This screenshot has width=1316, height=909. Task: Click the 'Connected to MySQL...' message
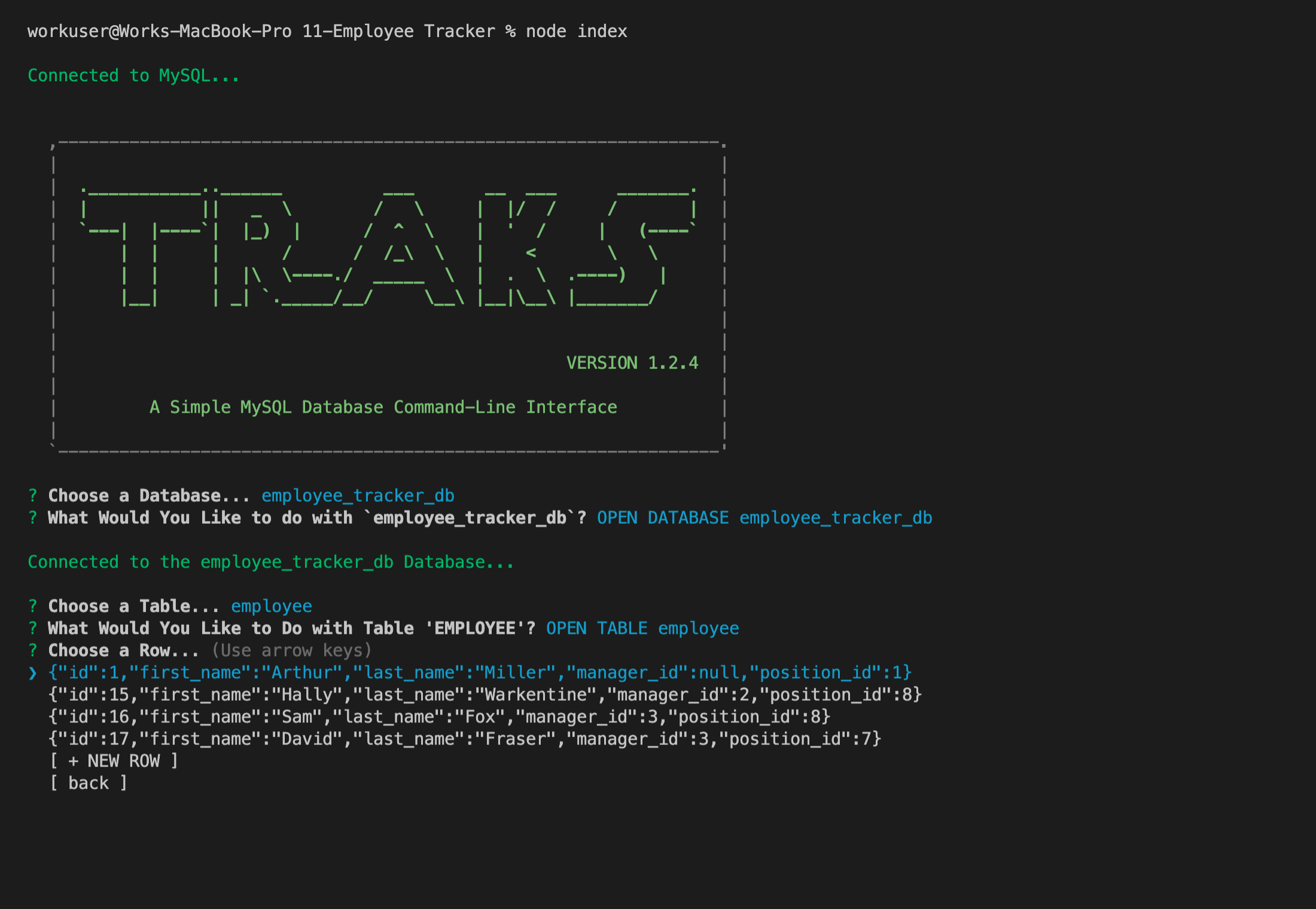pos(133,75)
